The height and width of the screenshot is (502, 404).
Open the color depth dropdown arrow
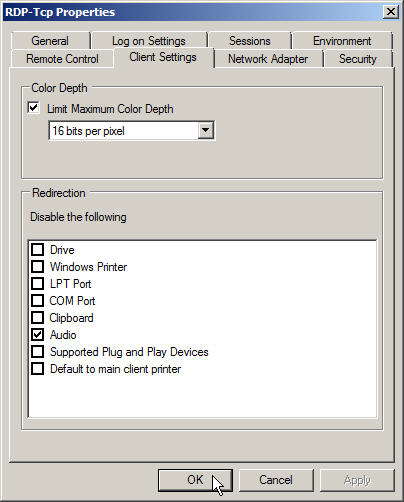[205, 130]
